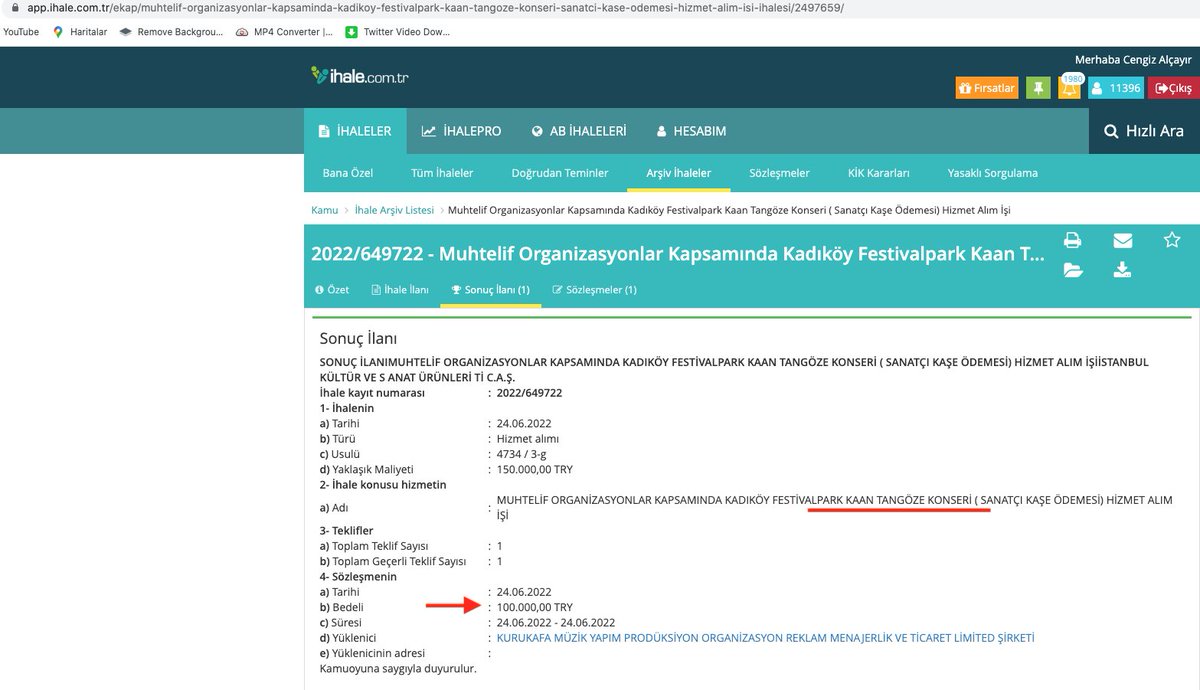
Task: Switch to the Sözleşmeler (1) tab
Action: coord(594,289)
